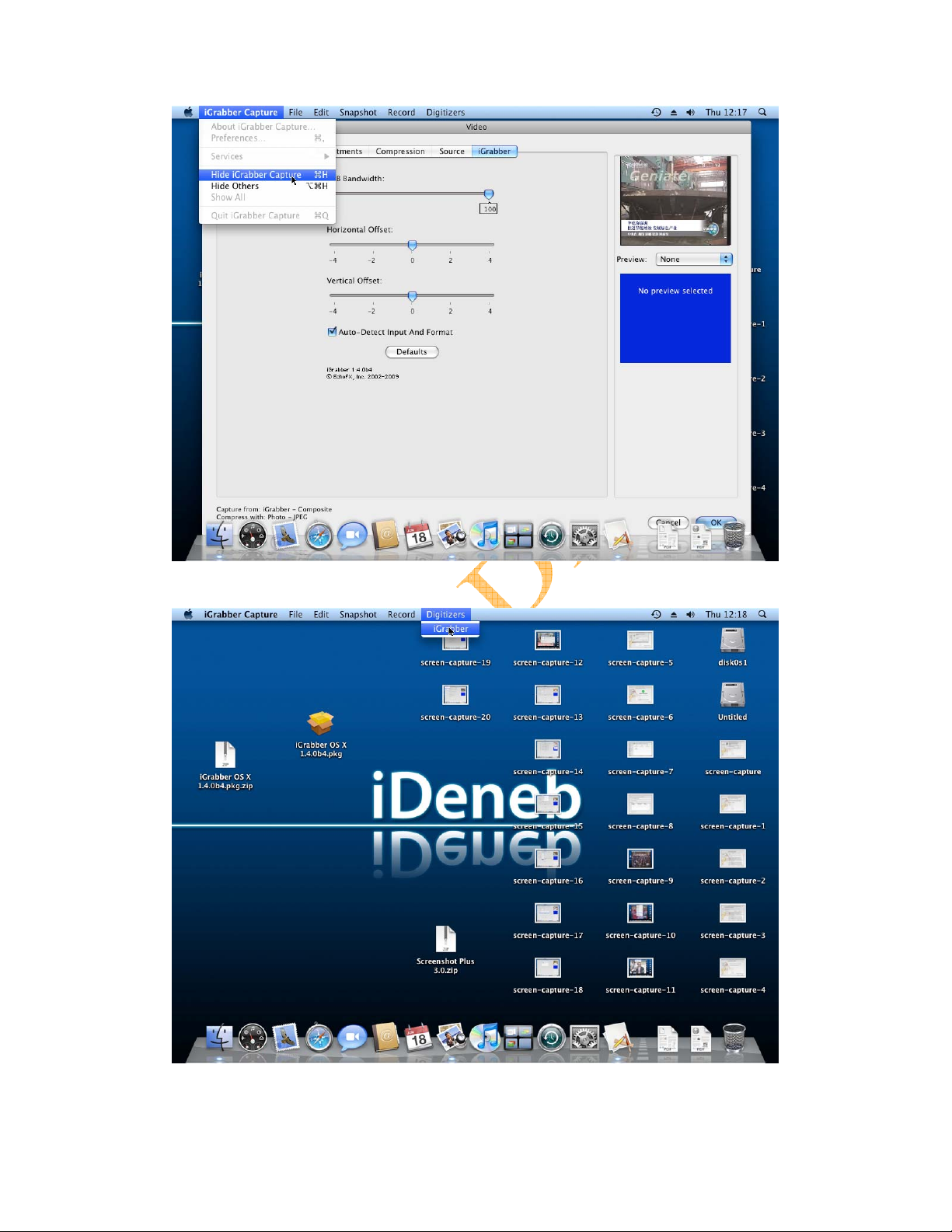
Task: Choose Hide Others in the application menu
Action: click(267, 186)
